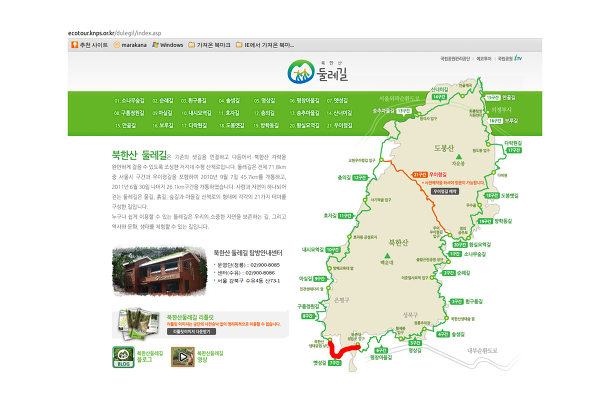The height and width of the screenshot is (408, 610).
Task: Select 03.흰구름길 in the green menu
Action: coord(194,101)
